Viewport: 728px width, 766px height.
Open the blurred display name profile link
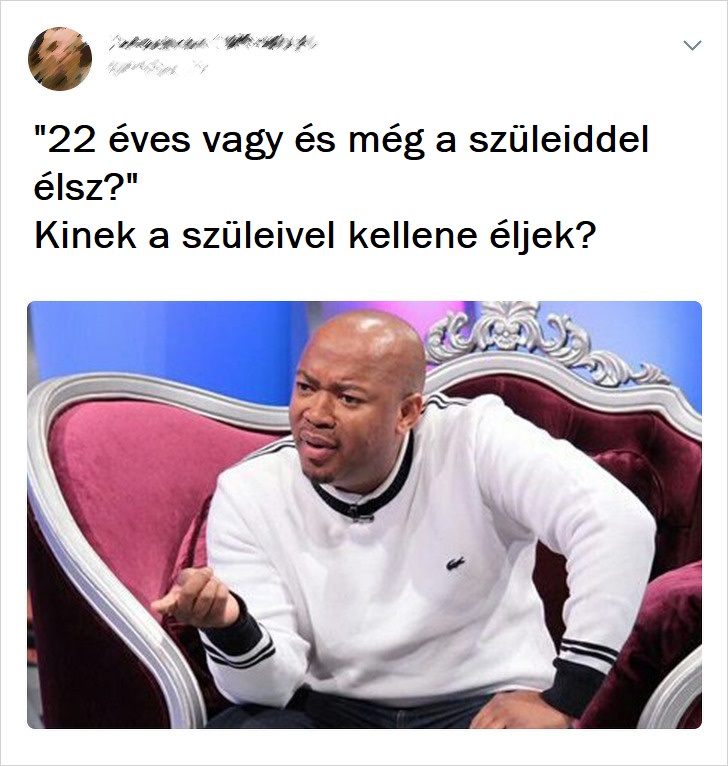coord(212,43)
